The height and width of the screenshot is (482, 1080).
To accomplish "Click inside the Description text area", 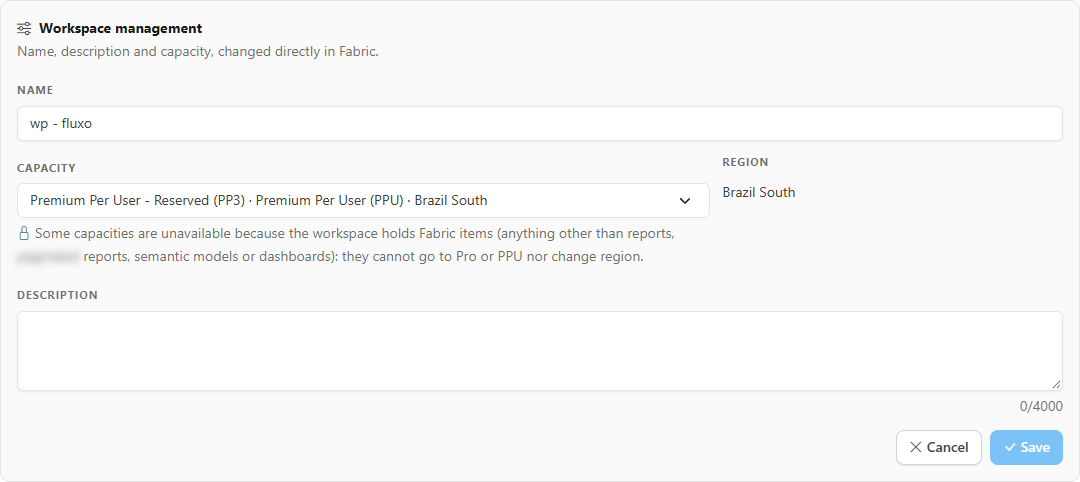I will [x=539, y=350].
